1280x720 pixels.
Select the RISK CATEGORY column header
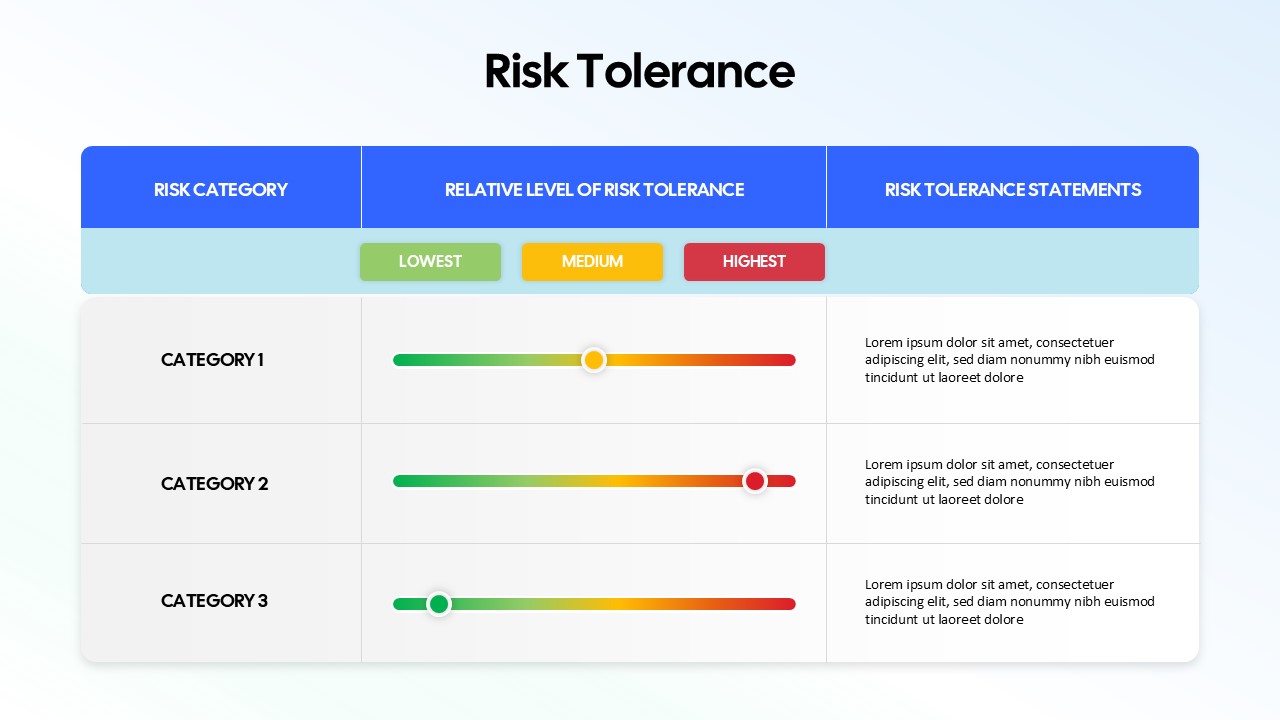pos(221,189)
